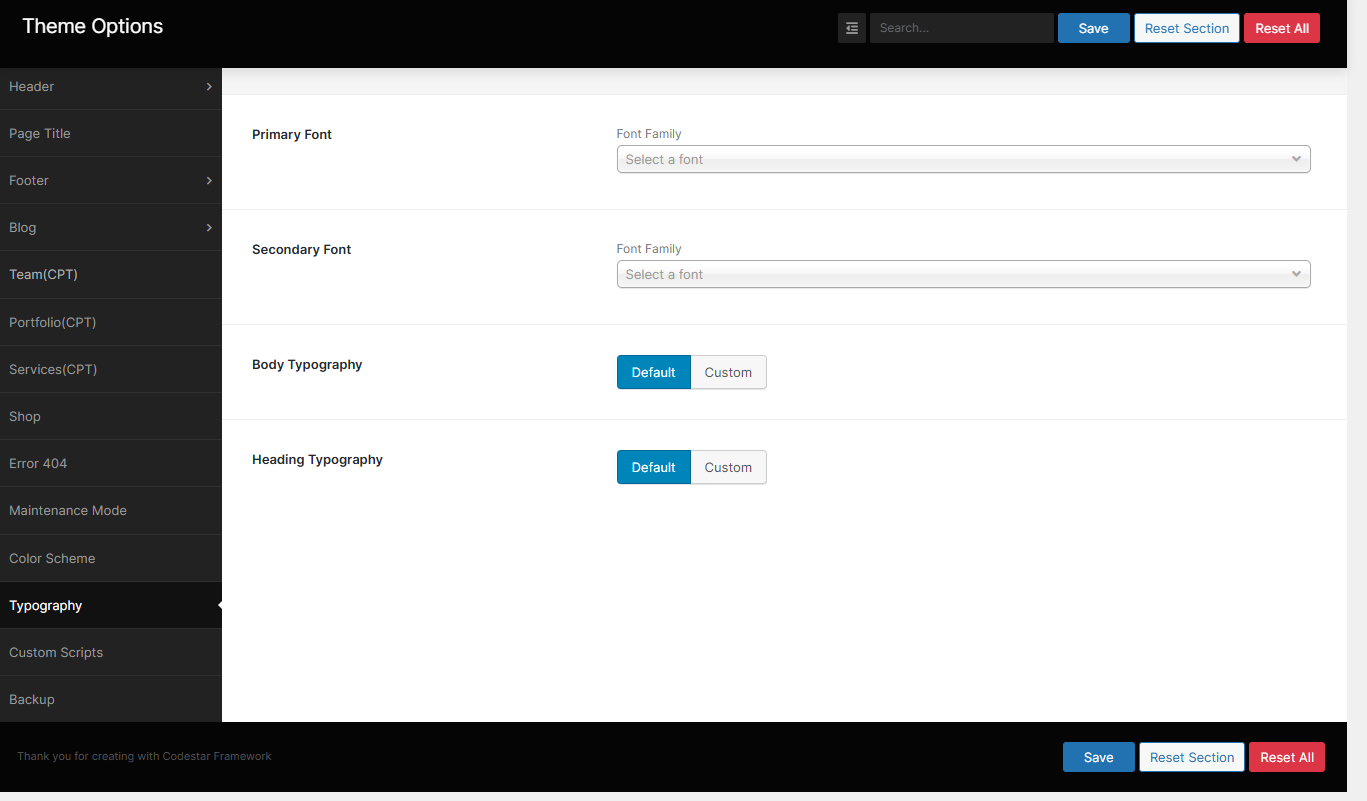The image size is (1367, 801).
Task: Go to the Page Title section
Action: [40, 134]
